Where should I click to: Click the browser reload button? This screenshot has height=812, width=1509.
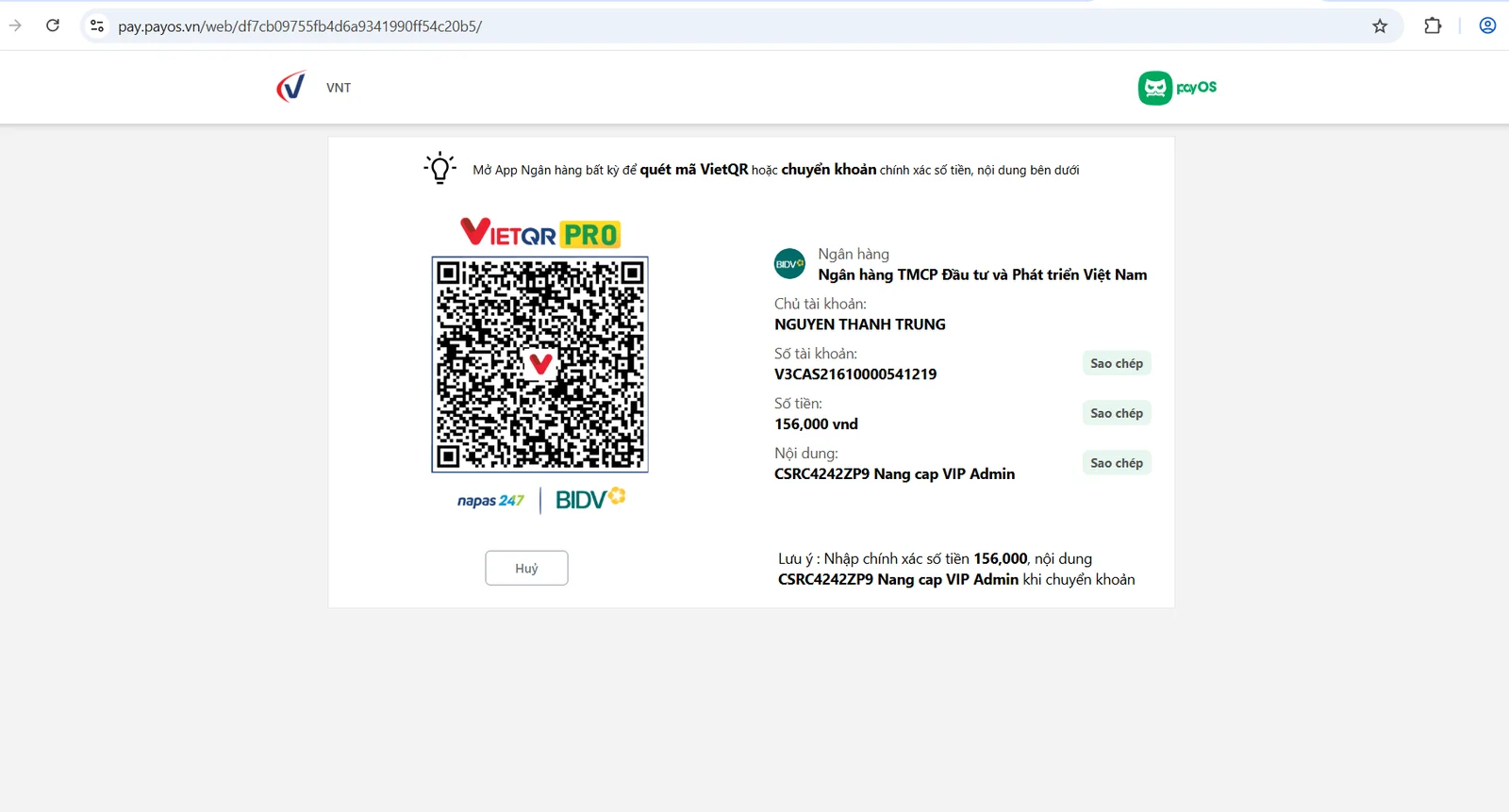click(53, 25)
